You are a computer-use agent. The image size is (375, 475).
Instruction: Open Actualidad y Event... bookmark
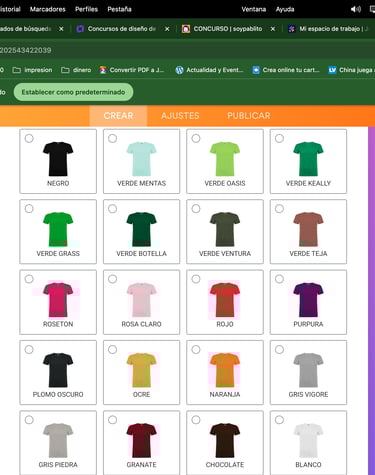[209, 70]
